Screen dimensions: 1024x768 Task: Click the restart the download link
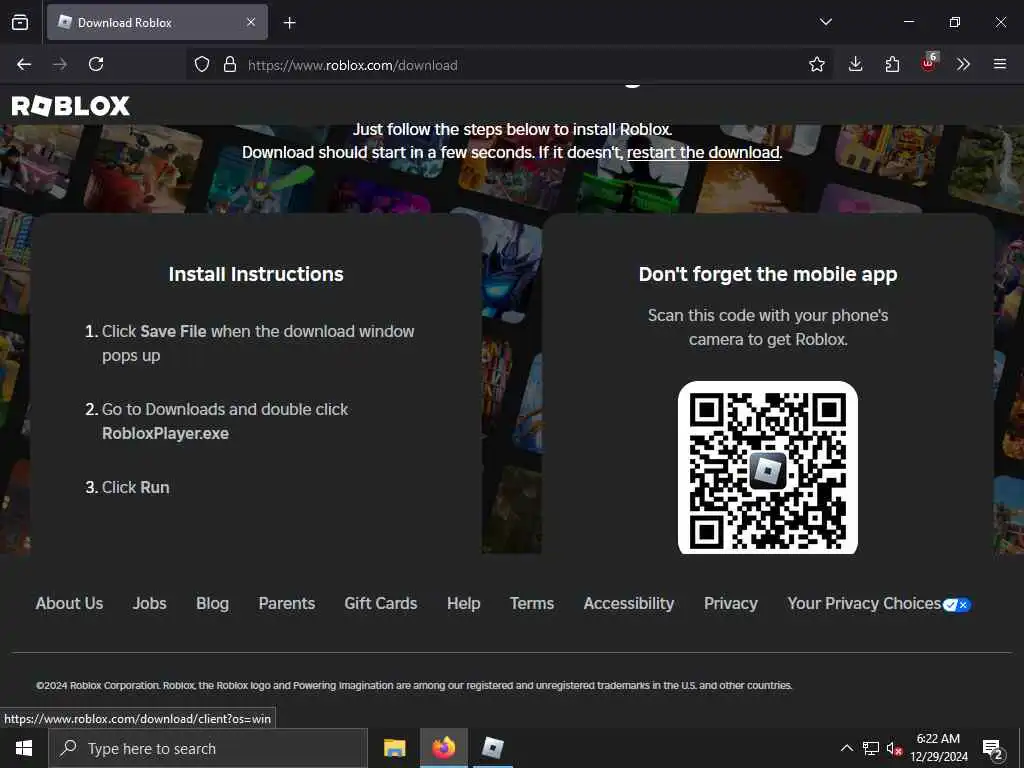click(703, 152)
